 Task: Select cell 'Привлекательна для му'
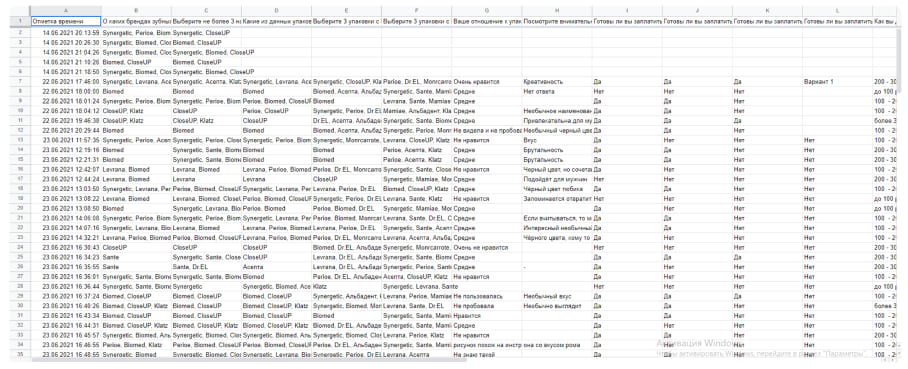(x=557, y=120)
